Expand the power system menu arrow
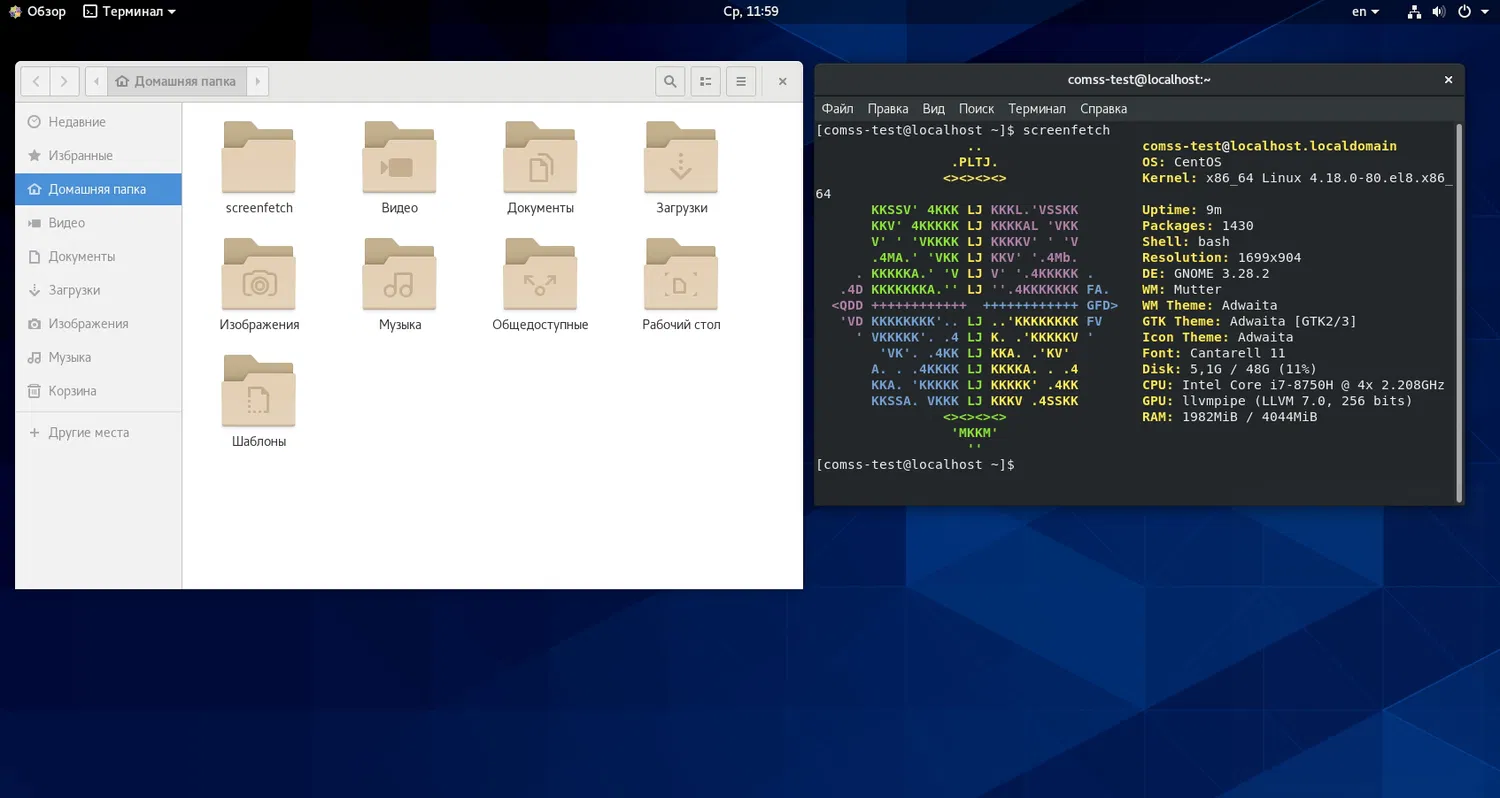Screen dimensions: 1500x798 [1484, 12]
